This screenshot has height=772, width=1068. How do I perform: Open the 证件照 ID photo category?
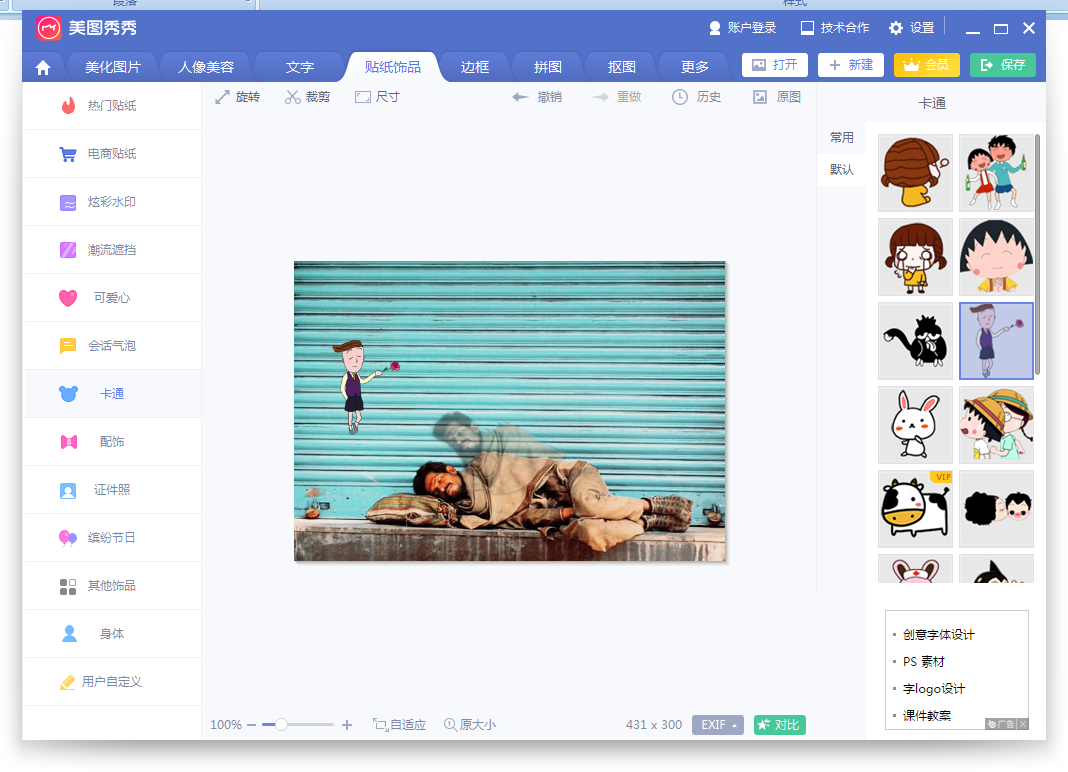tap(112, 490)
